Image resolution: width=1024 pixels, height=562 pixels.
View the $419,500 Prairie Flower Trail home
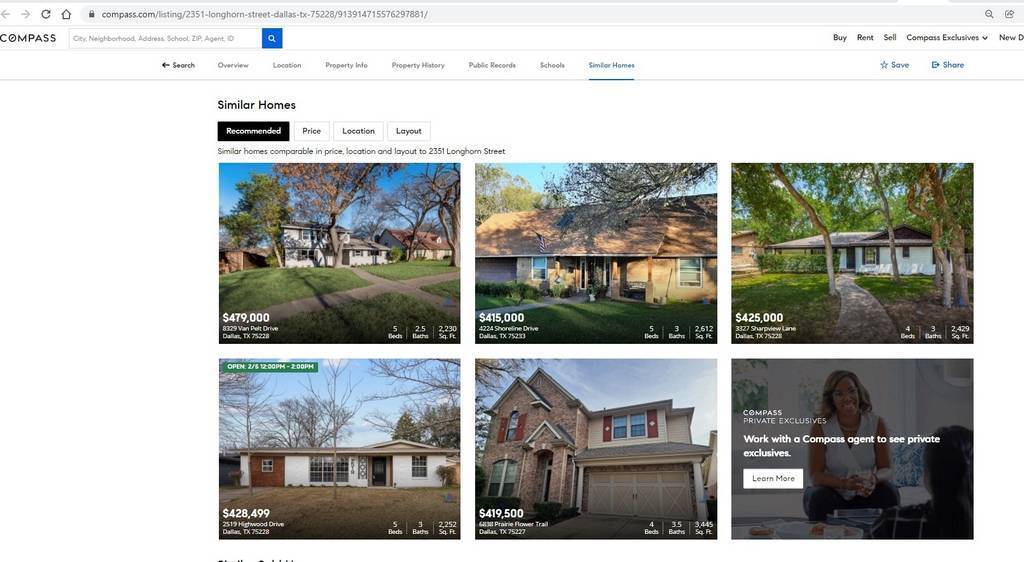tap(595, 448)
